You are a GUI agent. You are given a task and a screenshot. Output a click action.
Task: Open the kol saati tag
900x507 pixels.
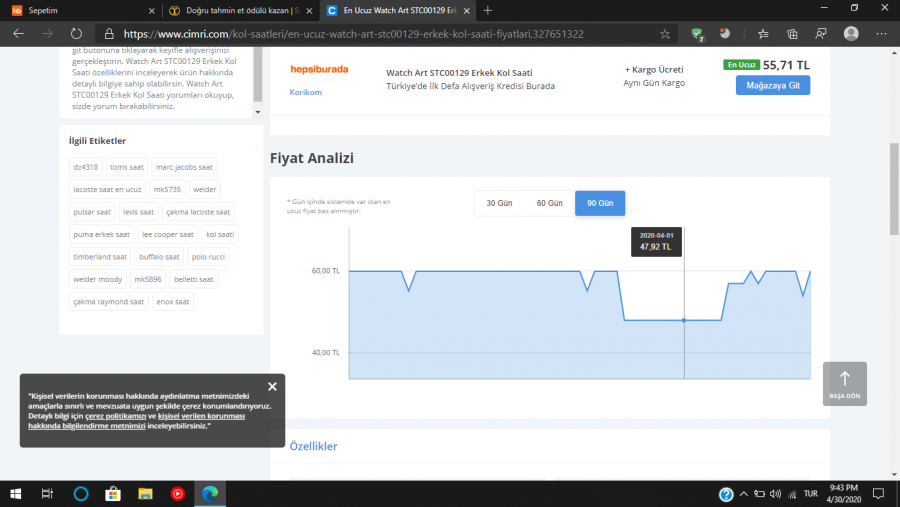pyautogui.click(x=220, y=234)
